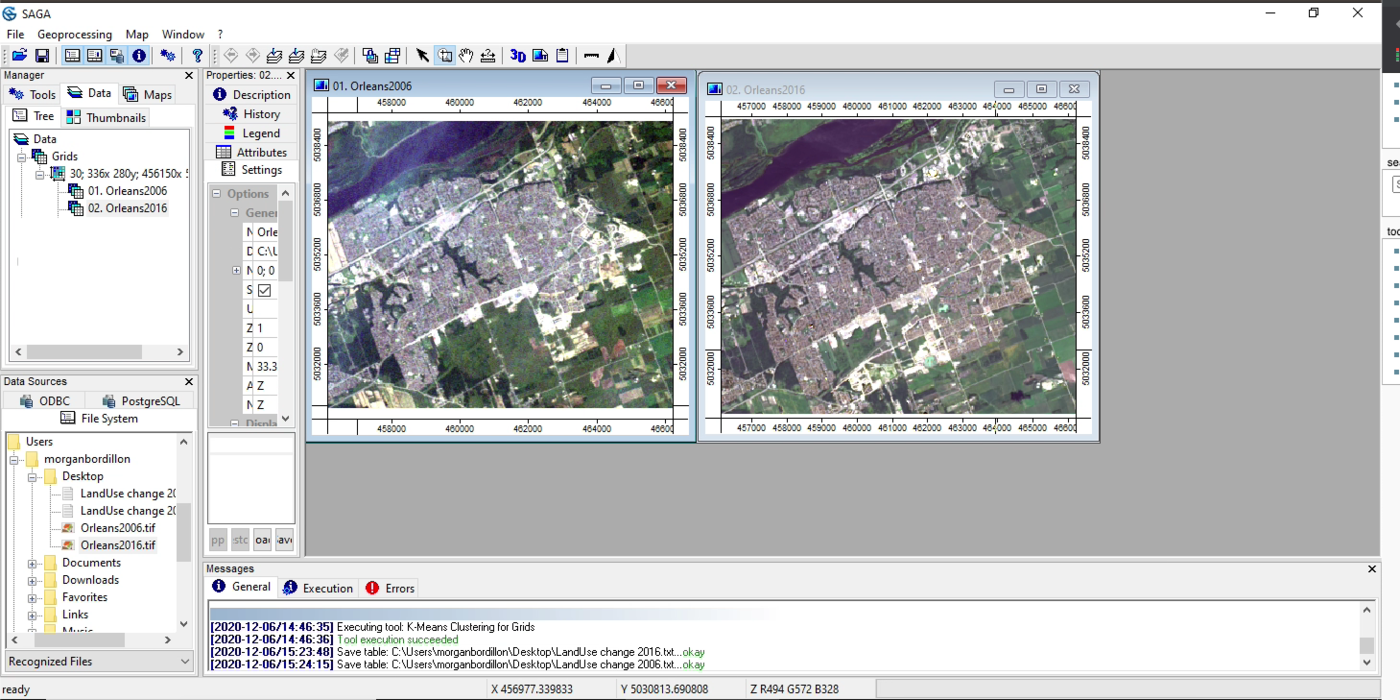This screenshot has width=1400, height=700.
Task: Click the measure distance toolbar icon
Action: 590,55
